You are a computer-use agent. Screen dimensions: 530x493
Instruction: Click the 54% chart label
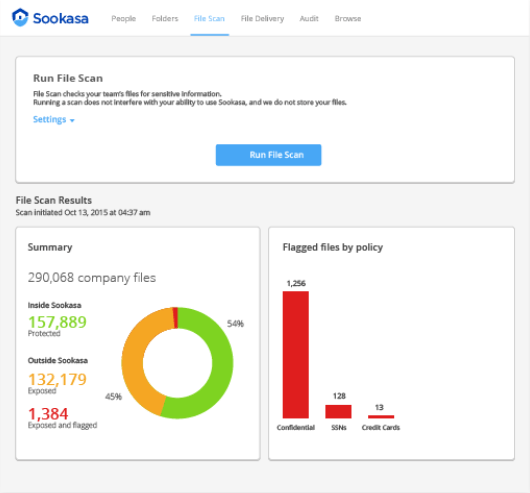(235, 324)
